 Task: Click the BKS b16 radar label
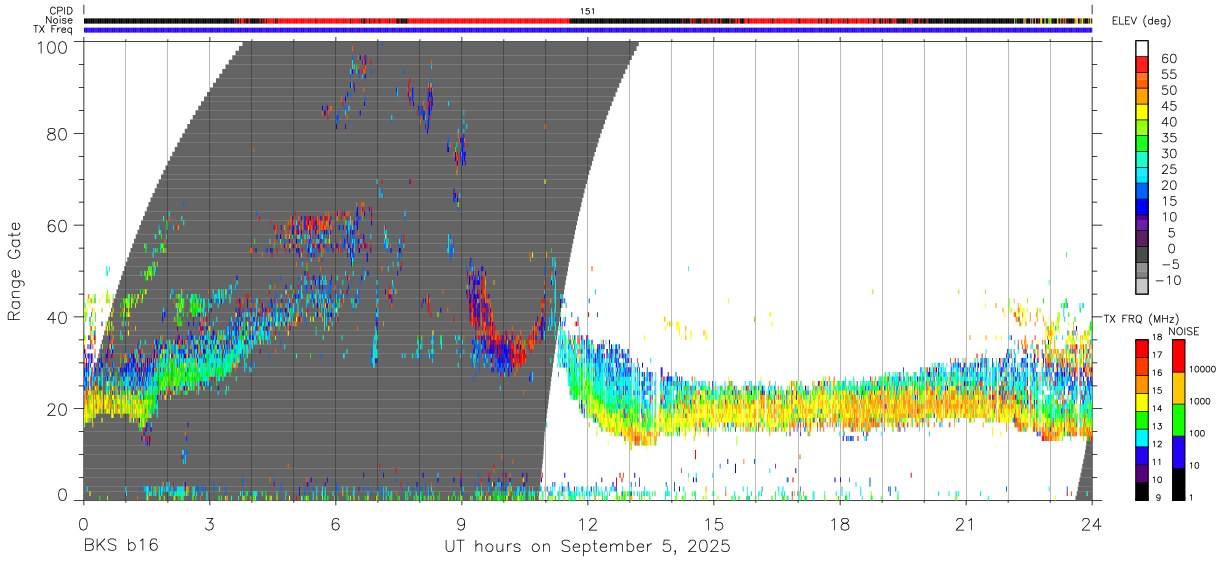120,546
